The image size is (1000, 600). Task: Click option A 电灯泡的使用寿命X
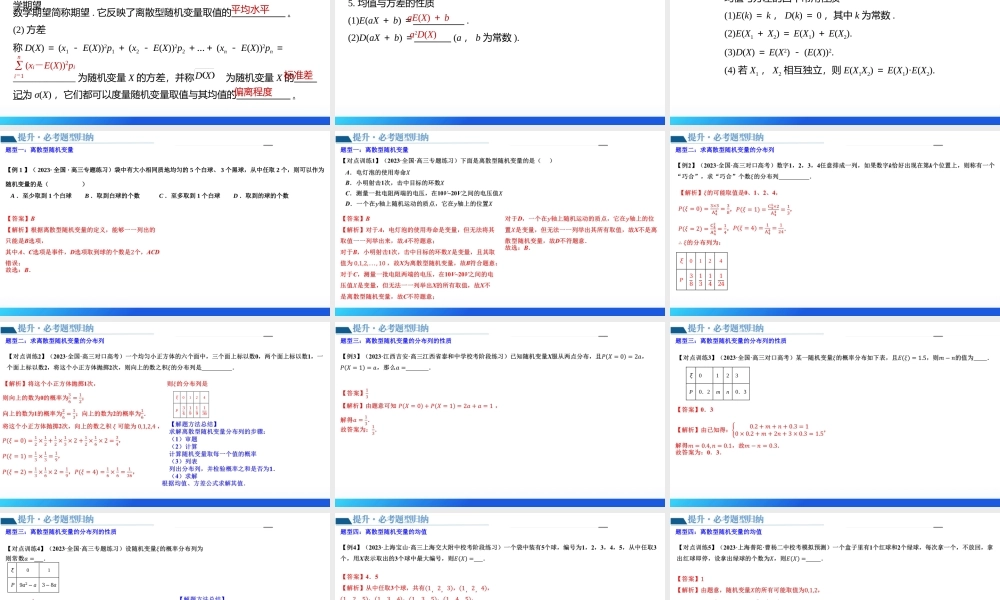tap(378, 173)
